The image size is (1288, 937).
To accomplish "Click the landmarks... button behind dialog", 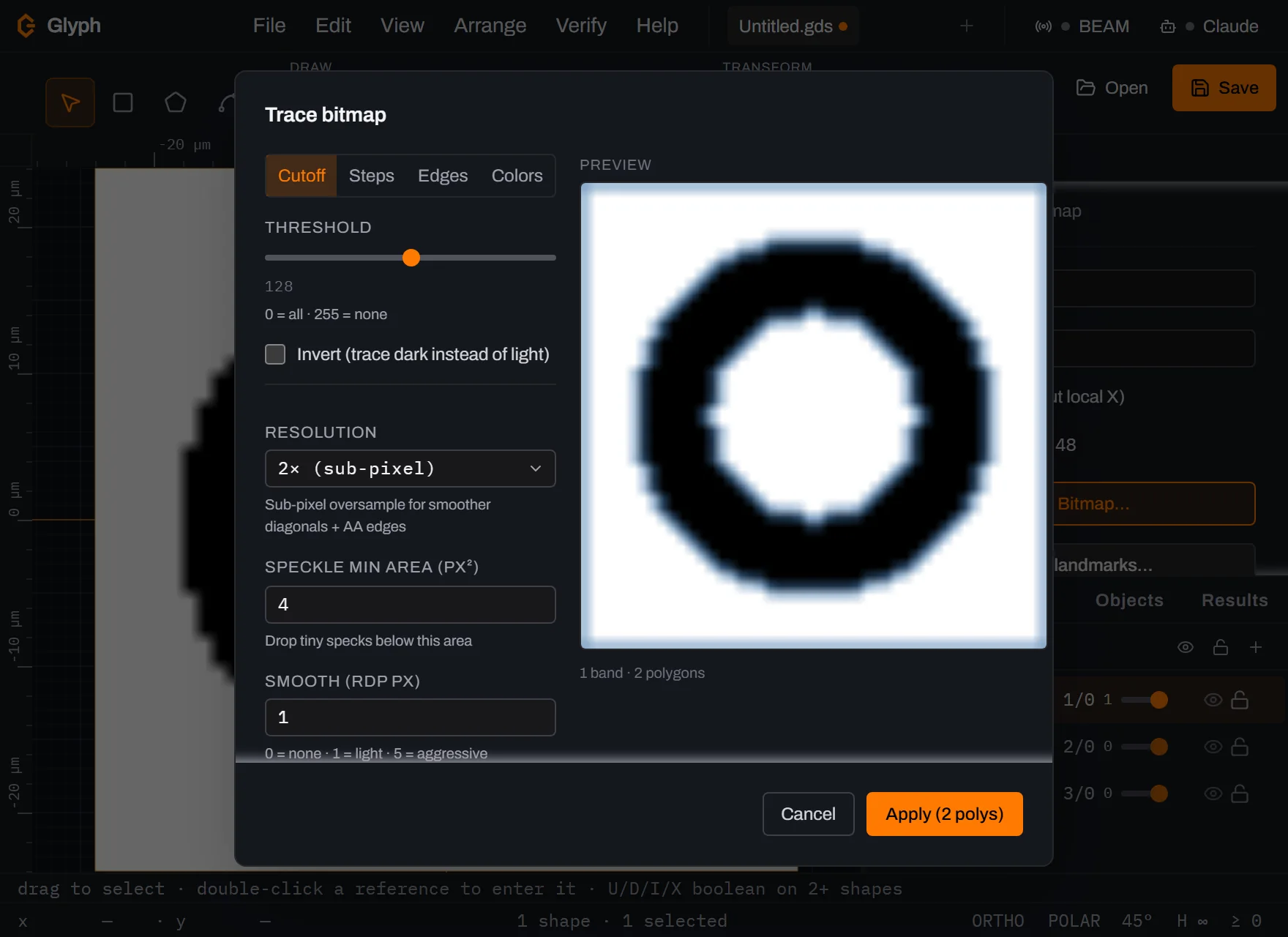I will point(1153,562).
